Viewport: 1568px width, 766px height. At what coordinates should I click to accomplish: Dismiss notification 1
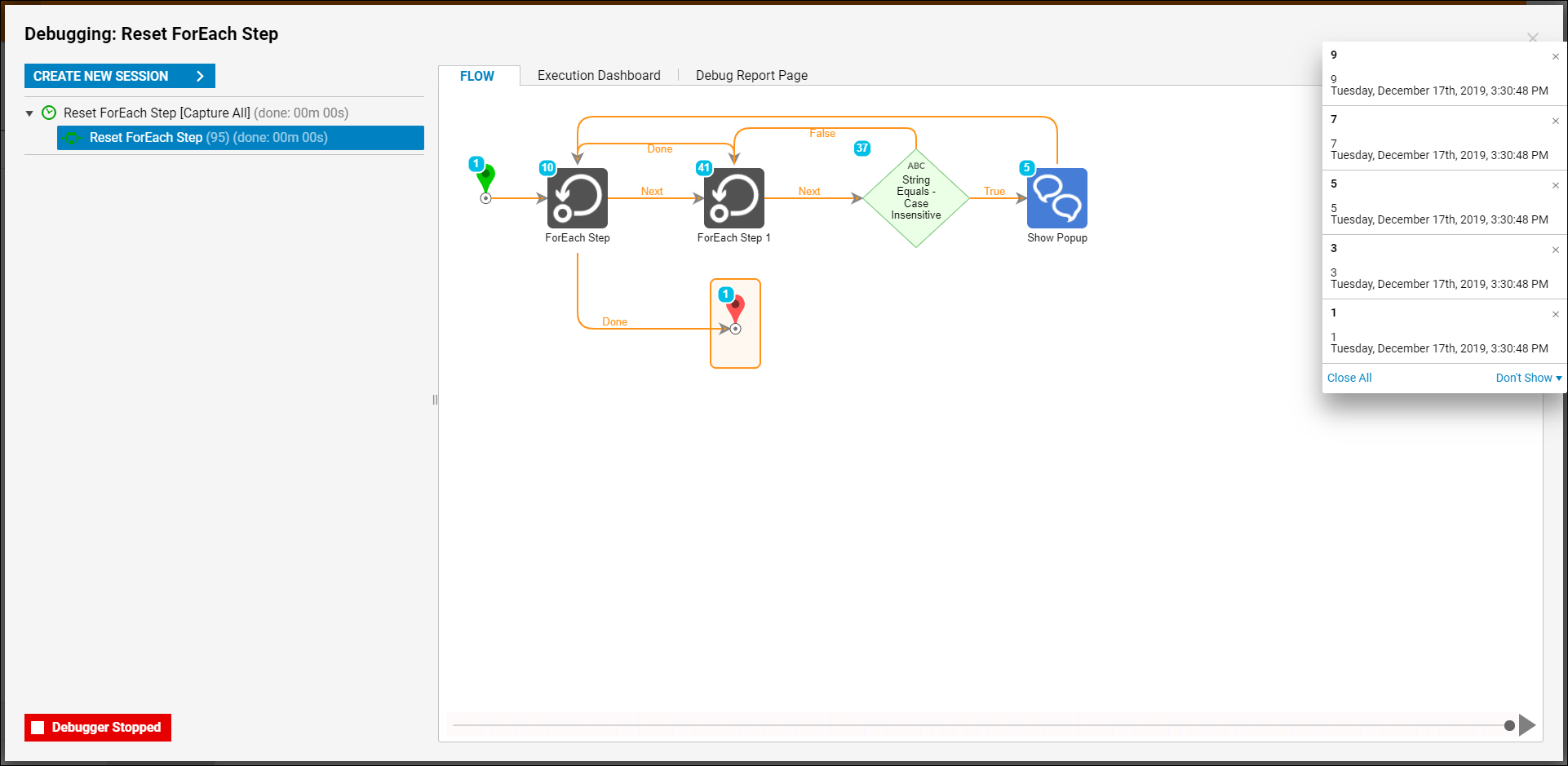point(1556,314)
